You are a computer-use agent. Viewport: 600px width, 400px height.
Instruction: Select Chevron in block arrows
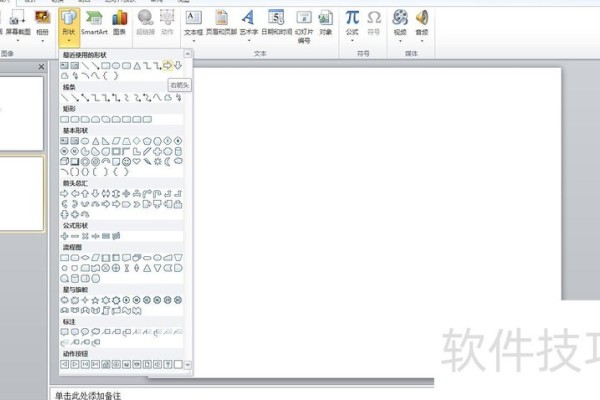(137, 204)
